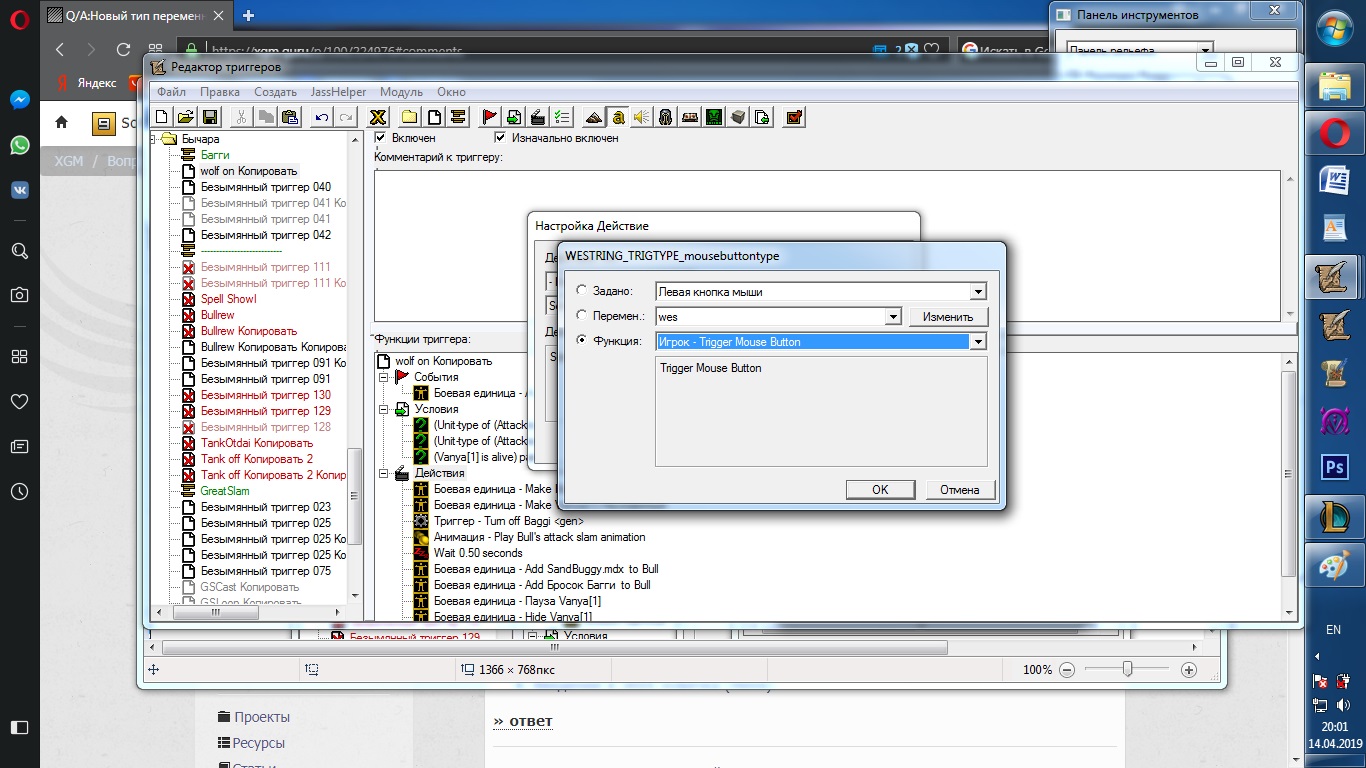Select the 'Перемен.' radio button

coord(582,316)
